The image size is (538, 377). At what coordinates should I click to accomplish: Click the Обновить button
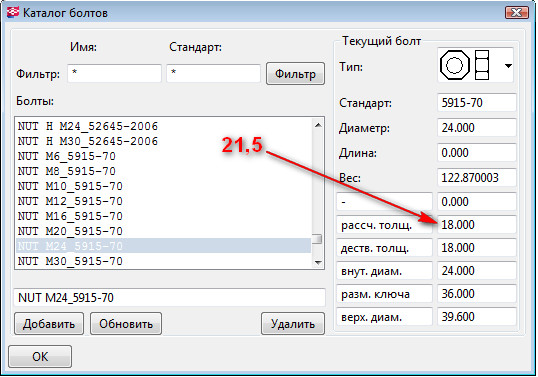(126, 323)
